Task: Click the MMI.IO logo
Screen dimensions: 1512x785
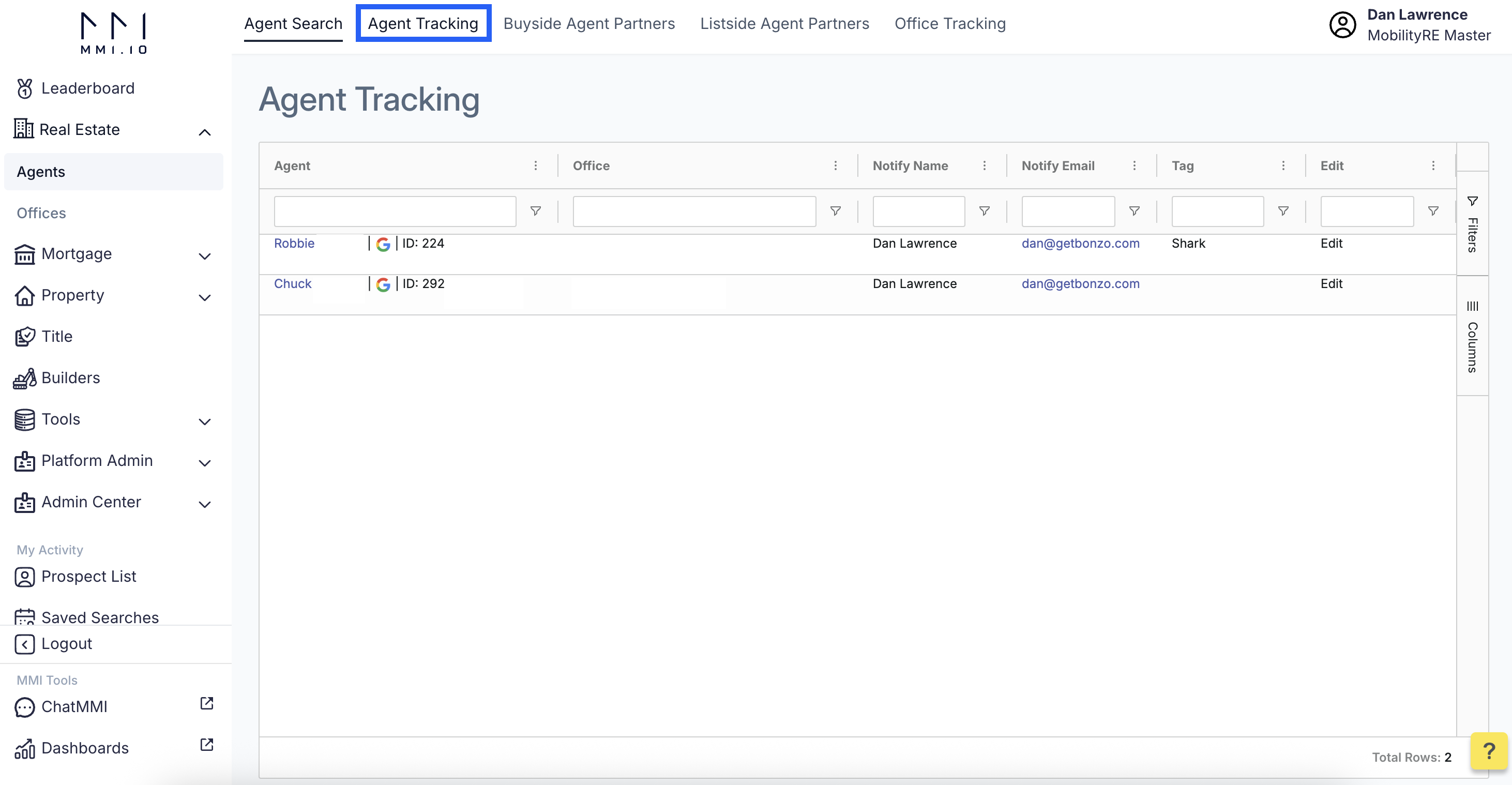Action: pyautogui.click(x=113, y=33)
